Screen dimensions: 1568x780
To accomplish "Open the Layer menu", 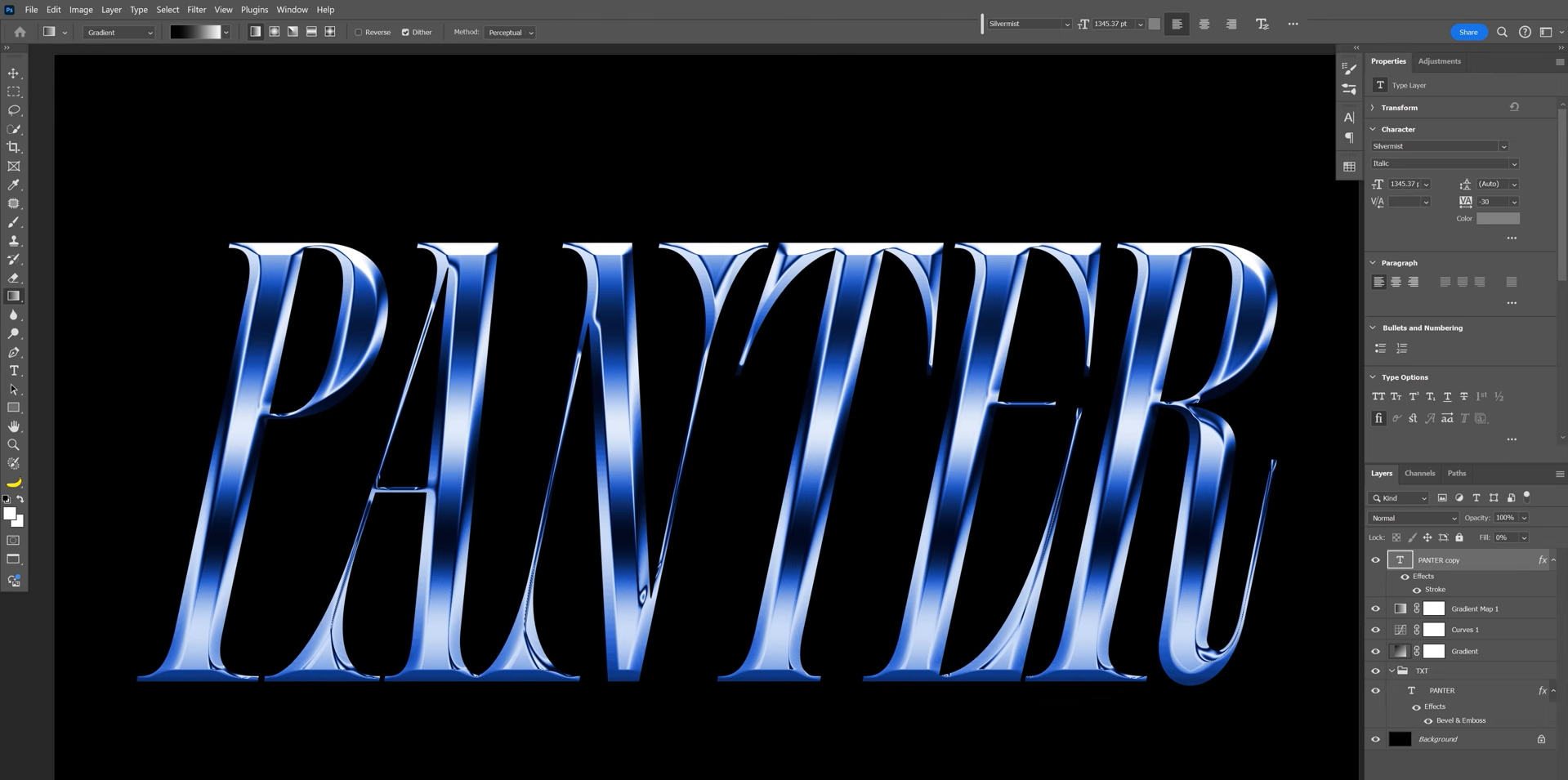I will [x=111, y=10].
